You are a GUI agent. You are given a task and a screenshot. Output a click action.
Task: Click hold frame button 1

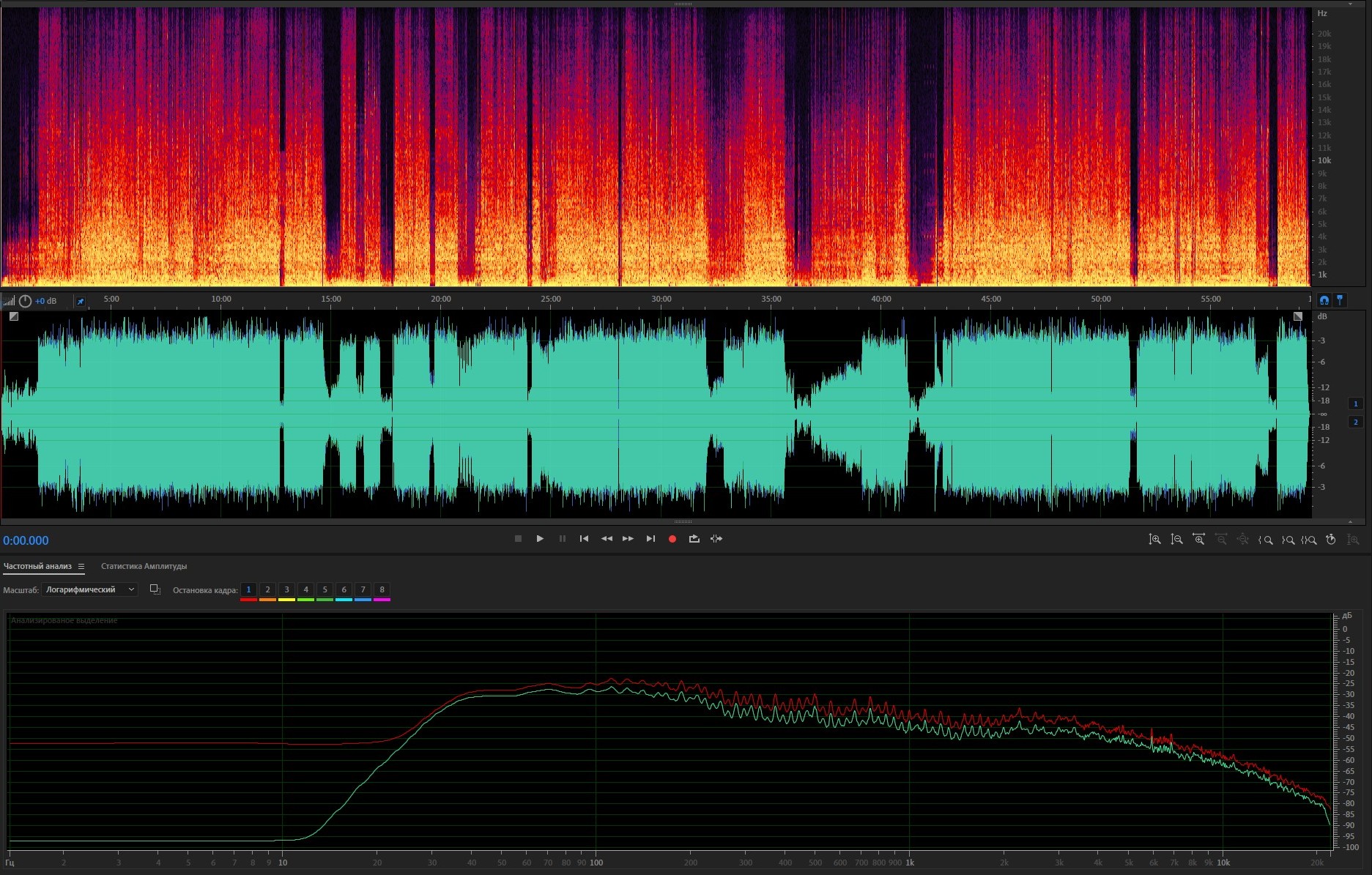tap(248, 589)
